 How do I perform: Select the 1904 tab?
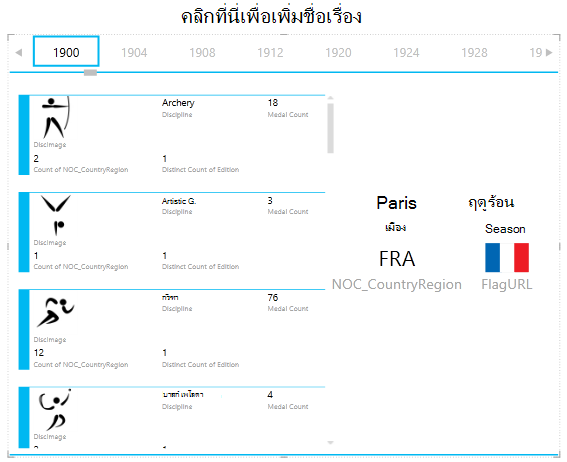134,53
